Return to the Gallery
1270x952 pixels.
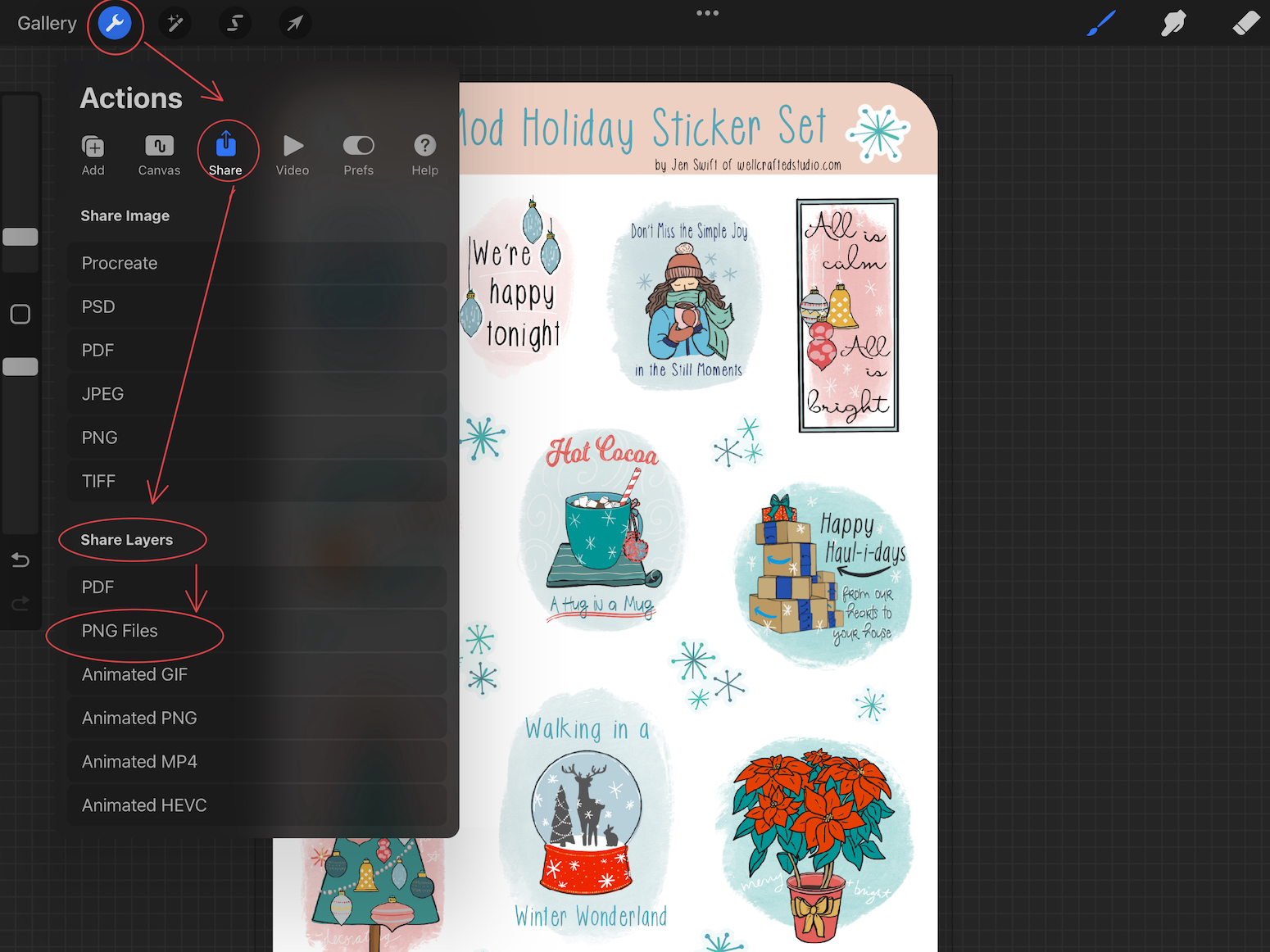(x=46, y=23)
